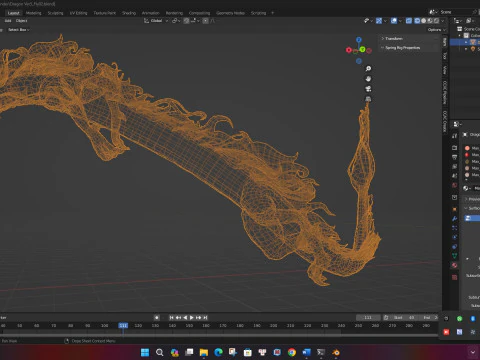Toggle X-ray mode
The image size is (480, 360).
tap(409, 21)
